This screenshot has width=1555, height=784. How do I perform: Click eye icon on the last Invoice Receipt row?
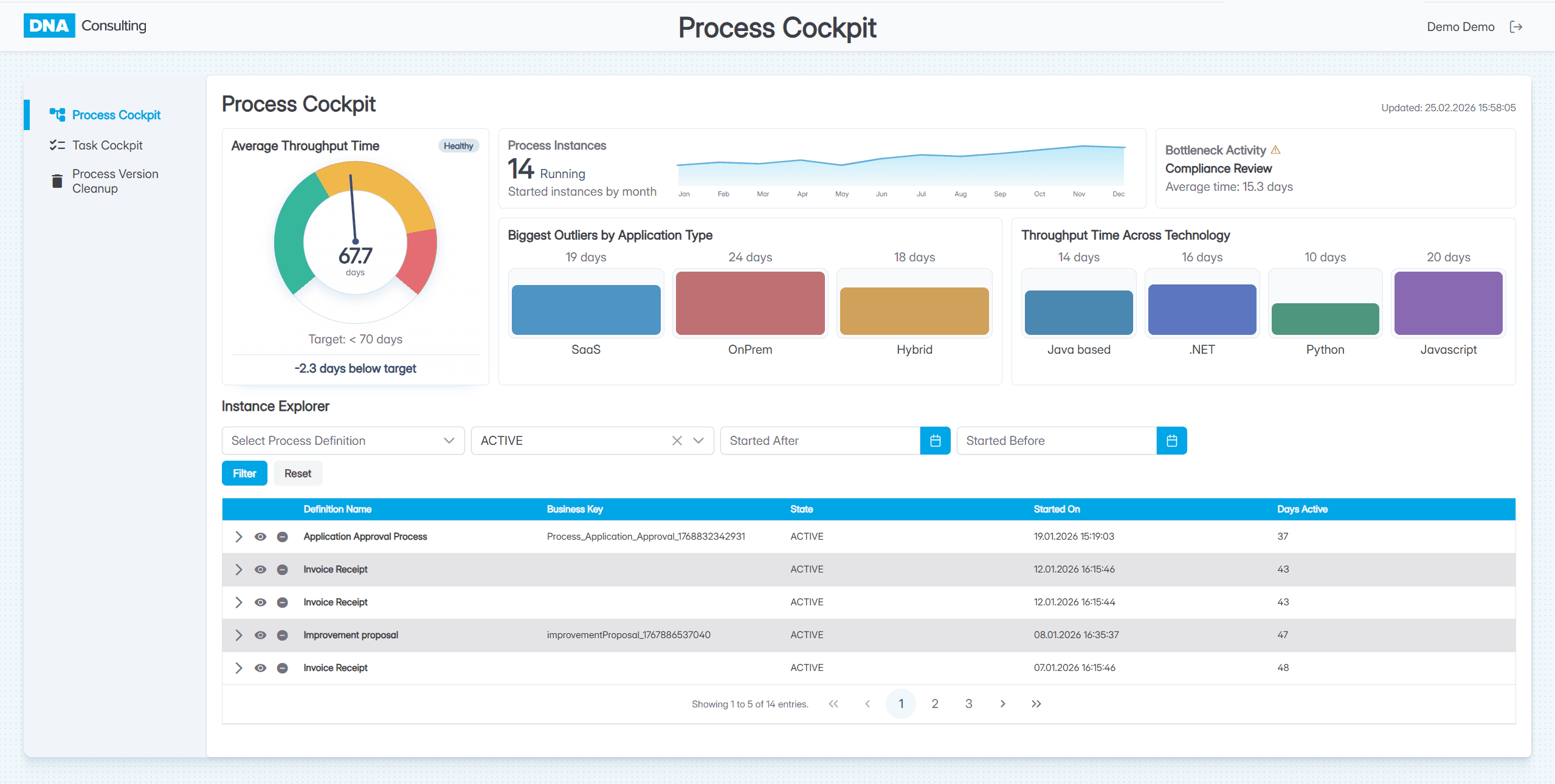(x=260, y=668)
